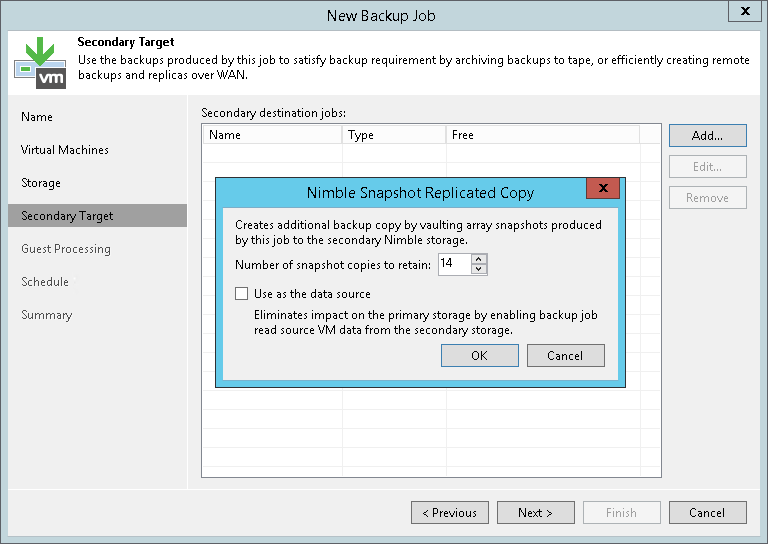The width and height of the screenshot is (768, 544).
Task: Confirm dialog with OK button
Action: [479, 355]
